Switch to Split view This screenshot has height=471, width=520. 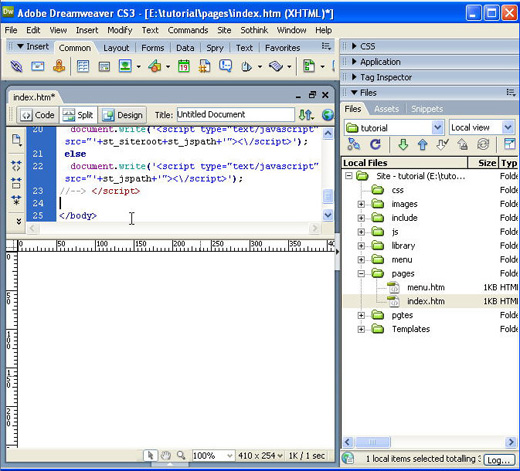pos(78,115)
